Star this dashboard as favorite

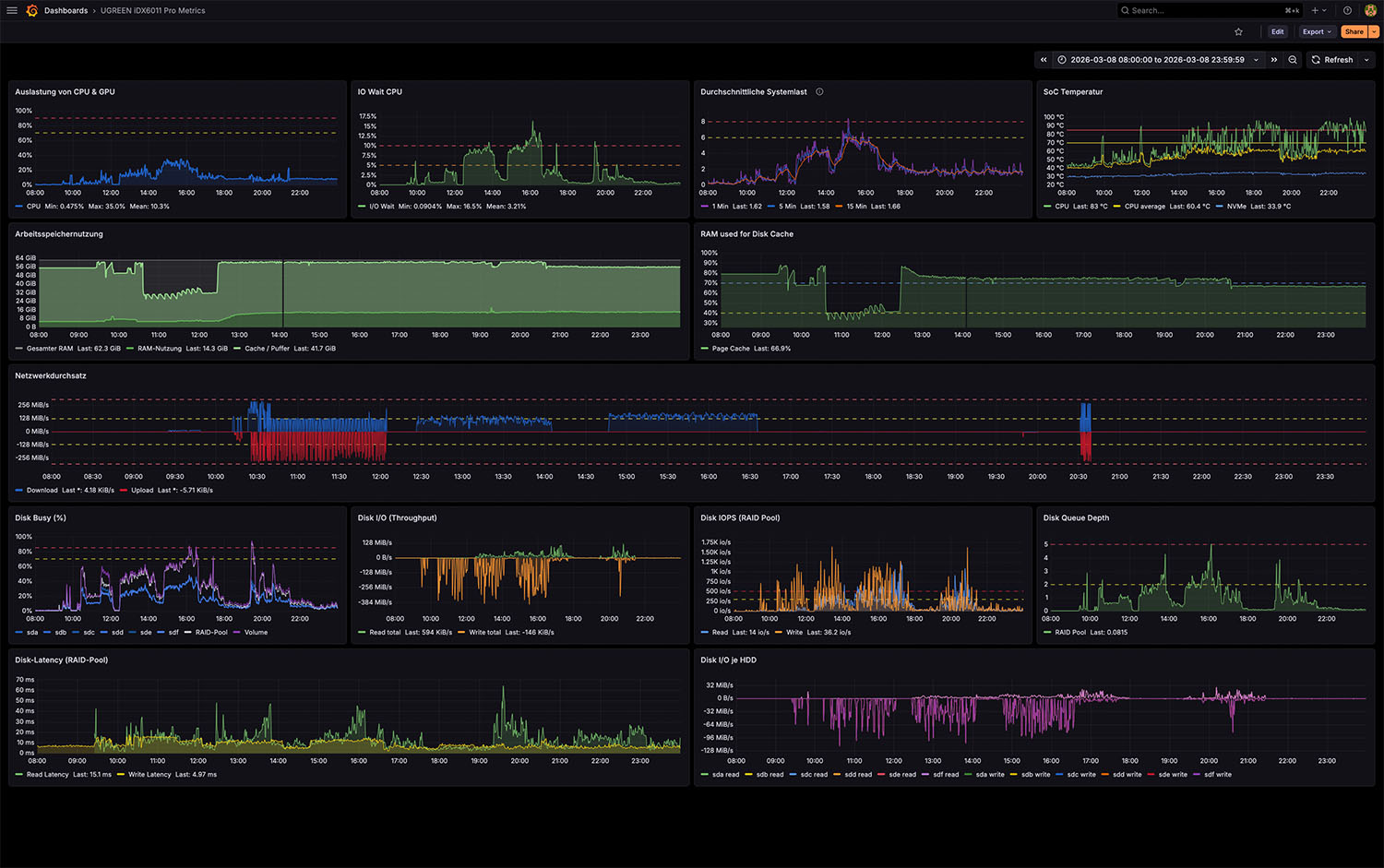1238,31
